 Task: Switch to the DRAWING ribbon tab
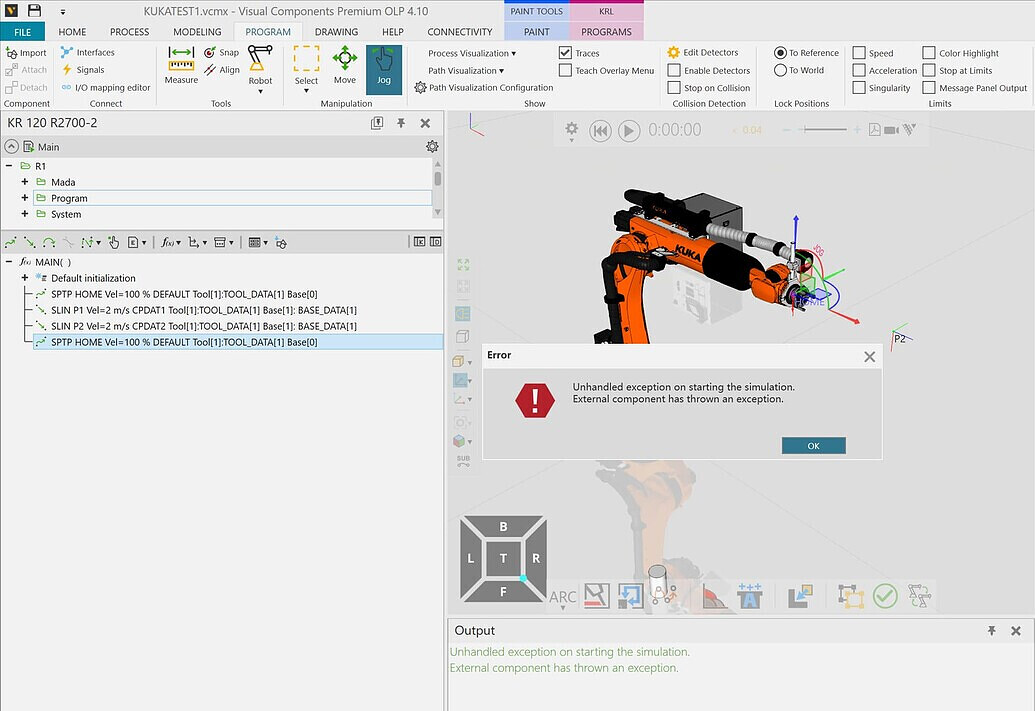(336, 31)
